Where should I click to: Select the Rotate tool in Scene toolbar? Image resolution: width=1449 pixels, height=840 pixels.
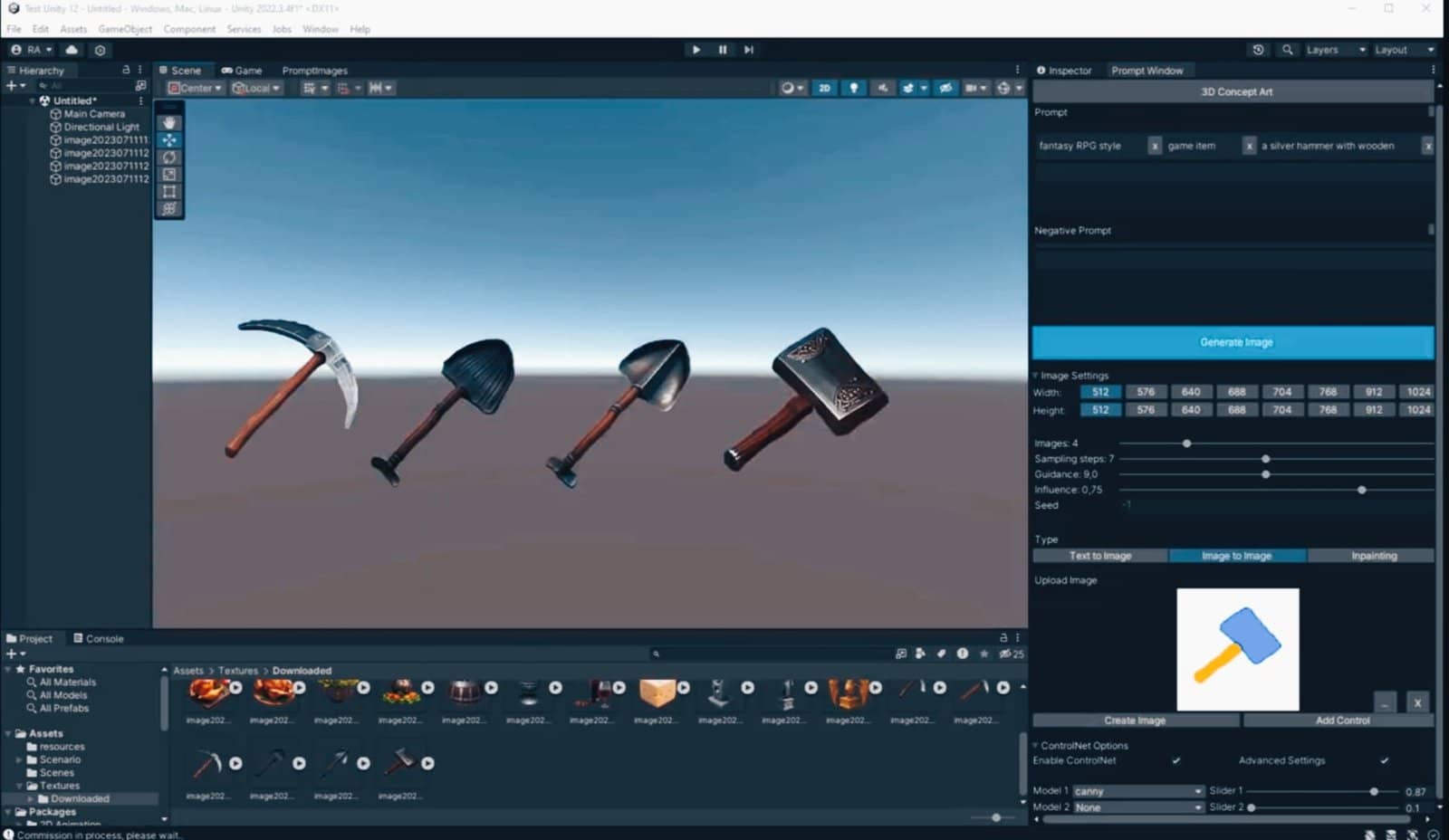pyautogui.click(x=169, y=157)
